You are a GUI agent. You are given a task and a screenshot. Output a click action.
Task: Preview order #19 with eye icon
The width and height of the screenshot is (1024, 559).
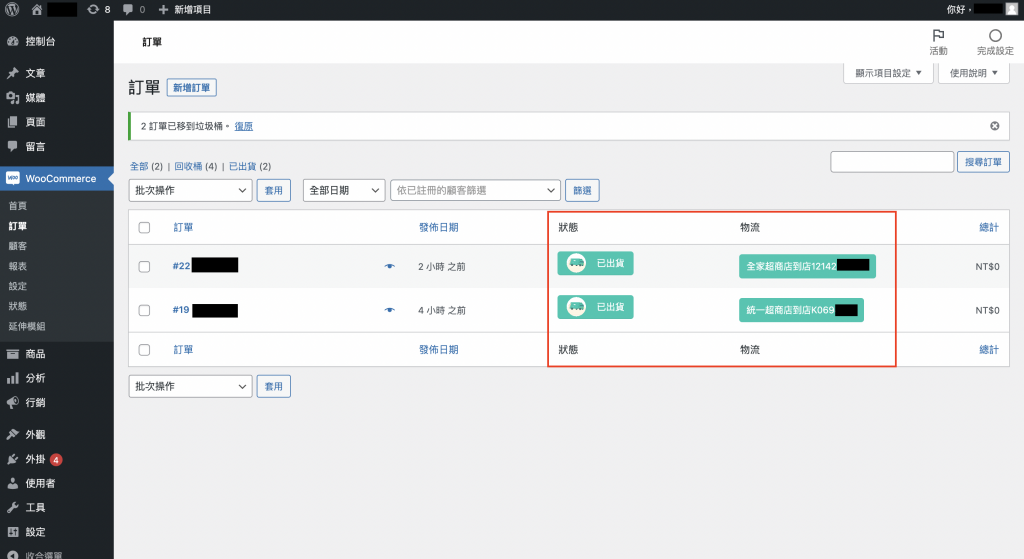tap(390, 310)
